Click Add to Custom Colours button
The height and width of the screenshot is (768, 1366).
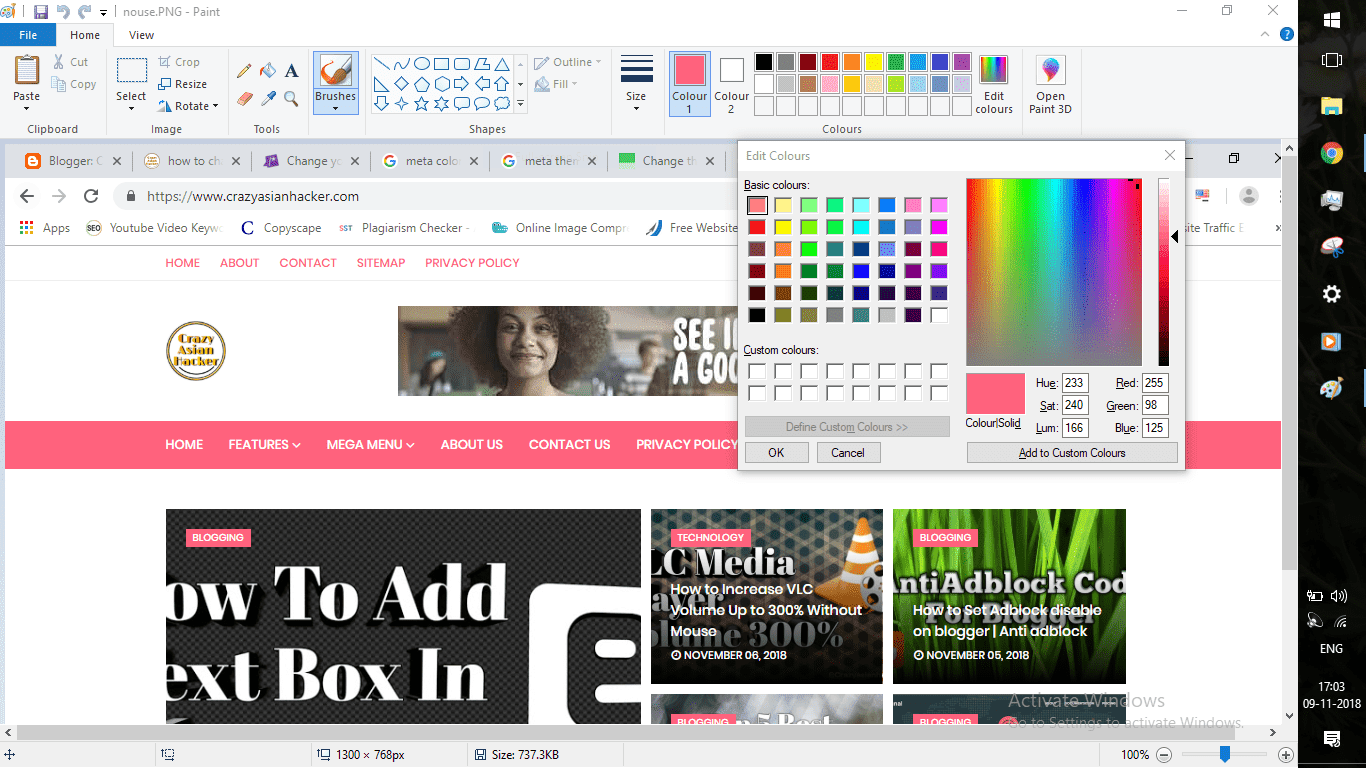pos(1072,453)
